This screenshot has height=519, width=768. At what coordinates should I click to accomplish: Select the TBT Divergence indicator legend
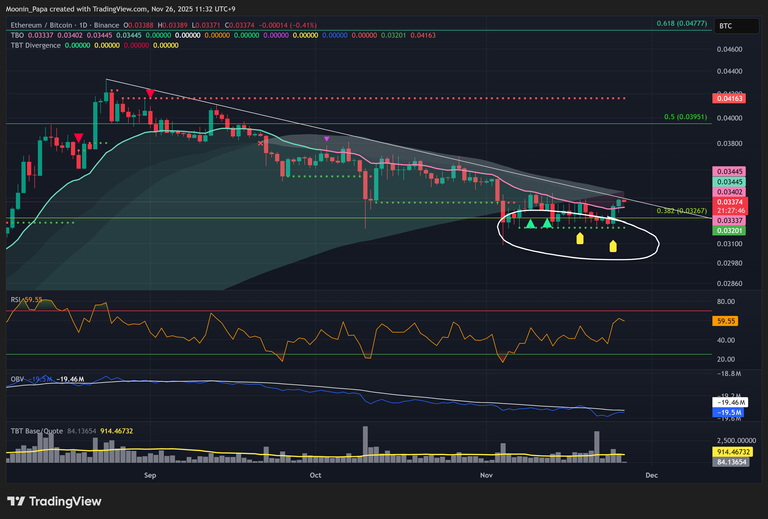(x=37, y=45)
